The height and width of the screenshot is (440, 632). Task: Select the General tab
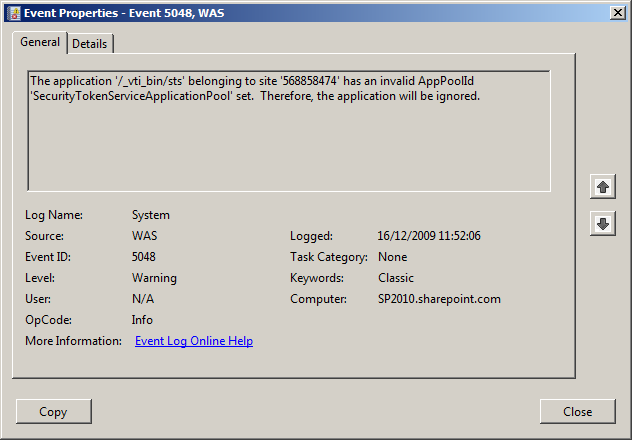click(x=40, y=43)
